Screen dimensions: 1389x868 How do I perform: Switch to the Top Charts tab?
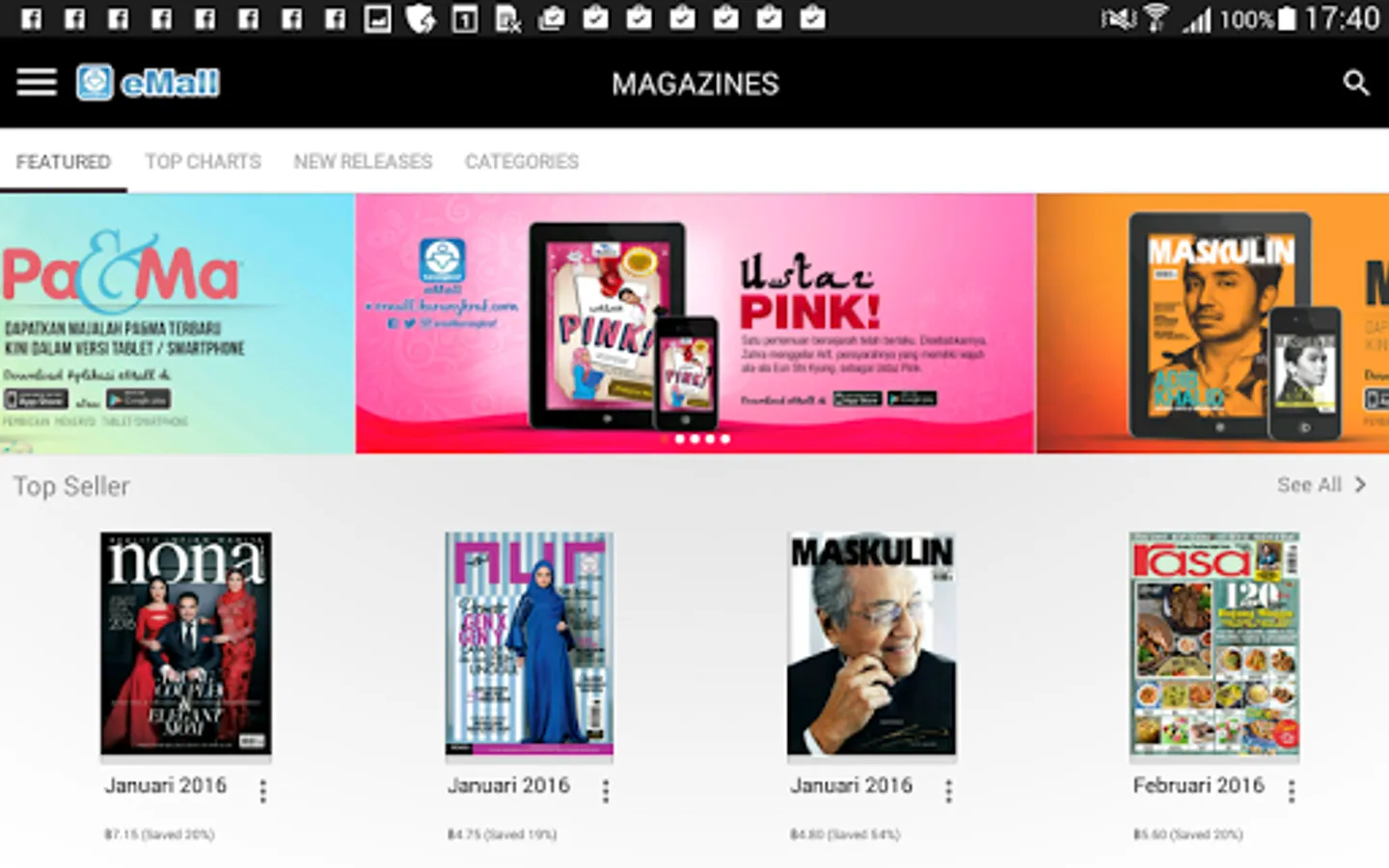click(204, 161)
